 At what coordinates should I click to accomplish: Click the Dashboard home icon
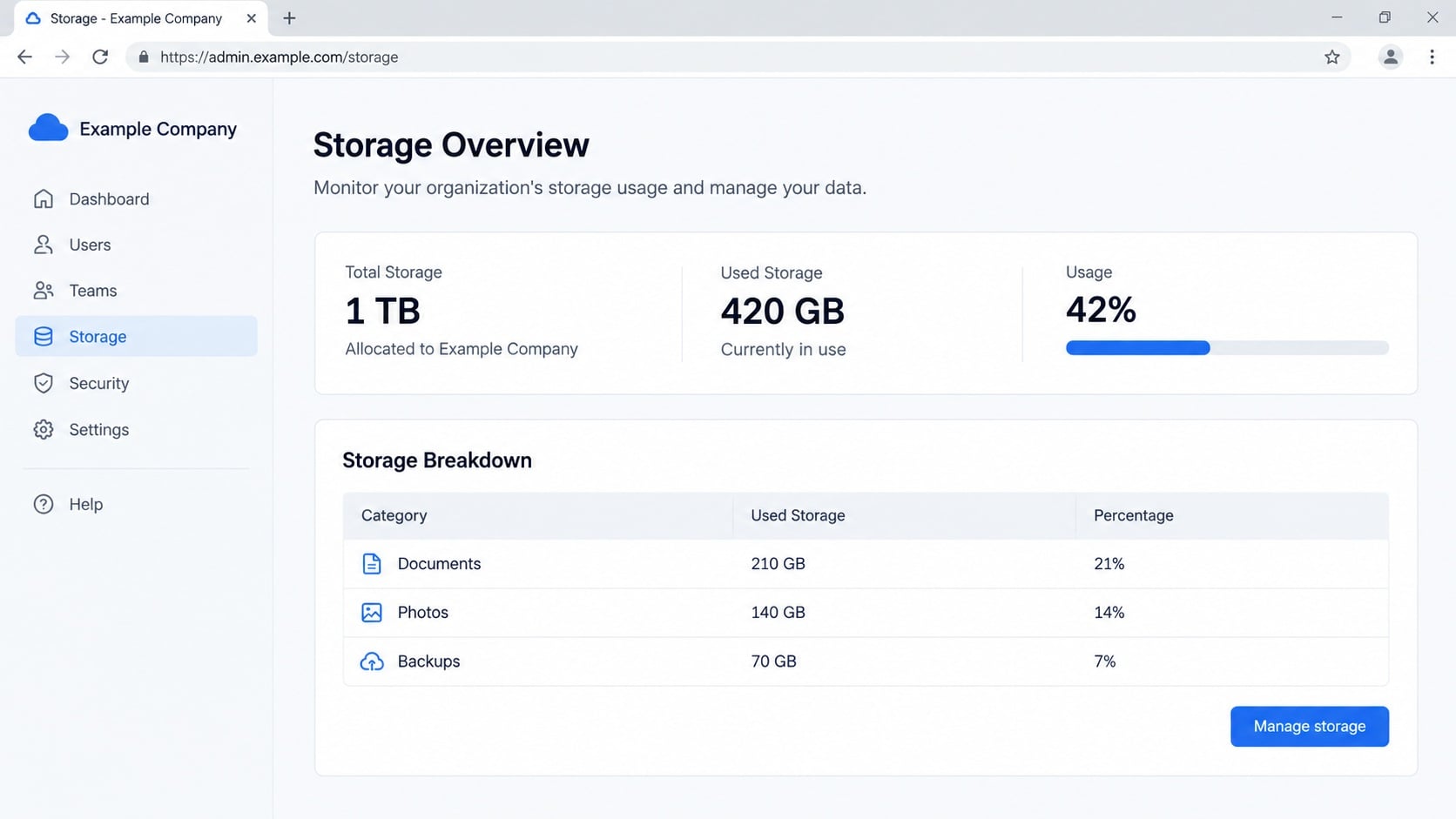pyautogui.click(x=44, y=198)
